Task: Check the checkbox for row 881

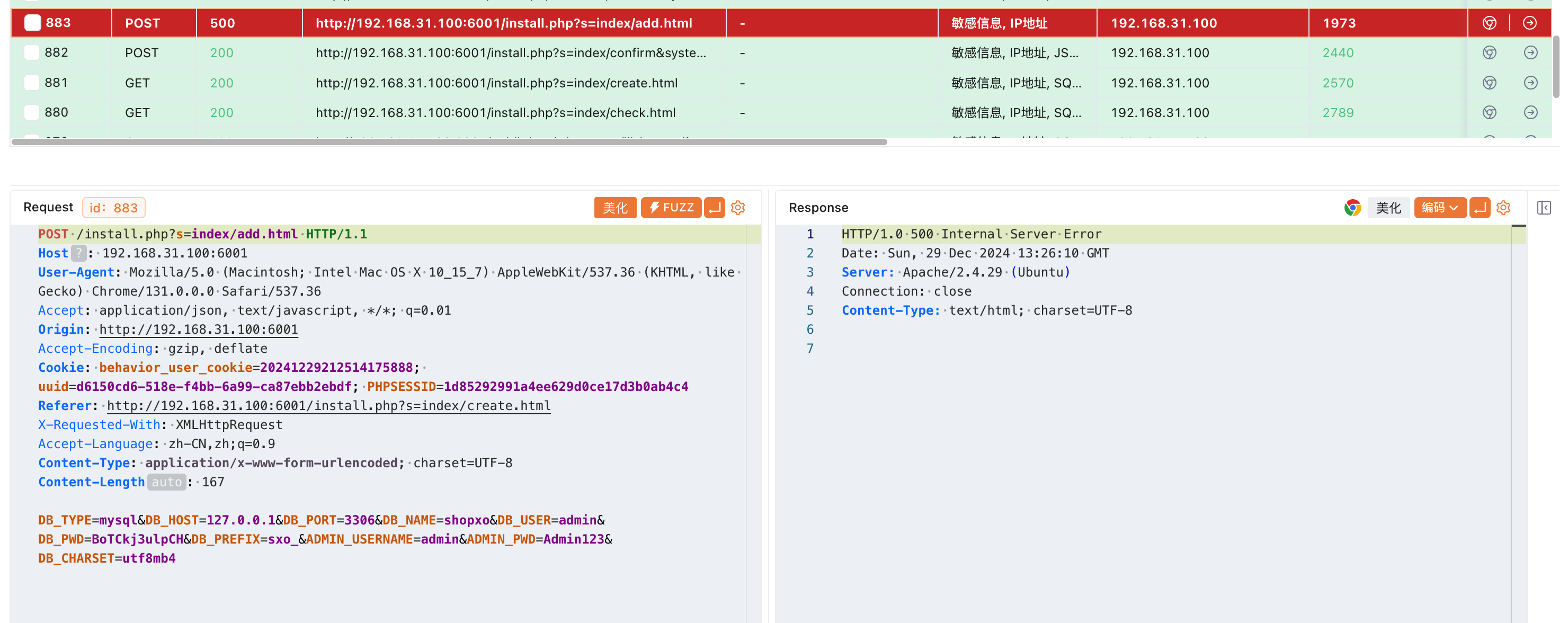Action: [x=32, y=83]
